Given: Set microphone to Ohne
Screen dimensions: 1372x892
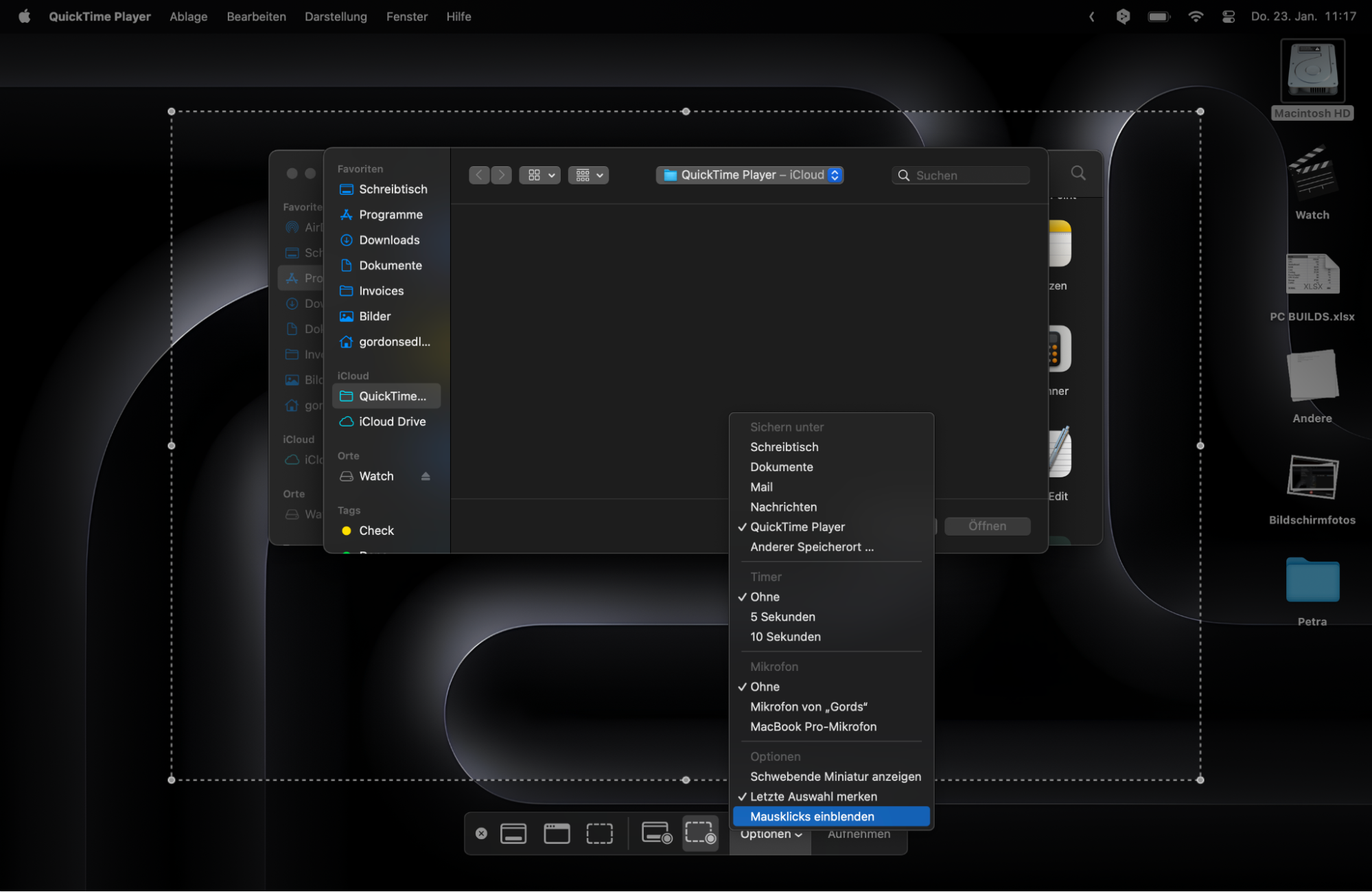Looking at the screenshot, I should tap(831, 687).
